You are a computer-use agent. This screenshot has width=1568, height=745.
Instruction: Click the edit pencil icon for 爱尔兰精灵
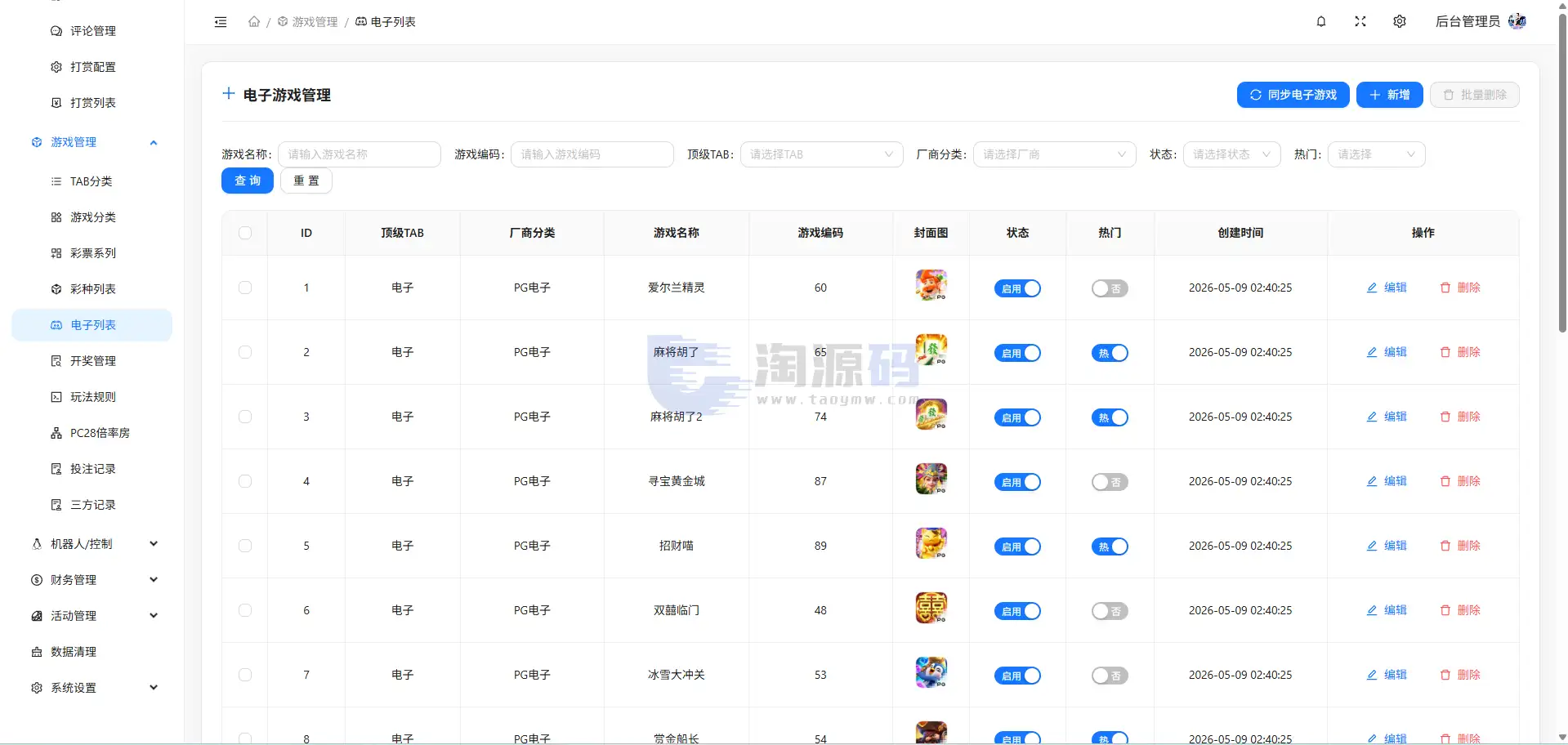point(1372,288)
